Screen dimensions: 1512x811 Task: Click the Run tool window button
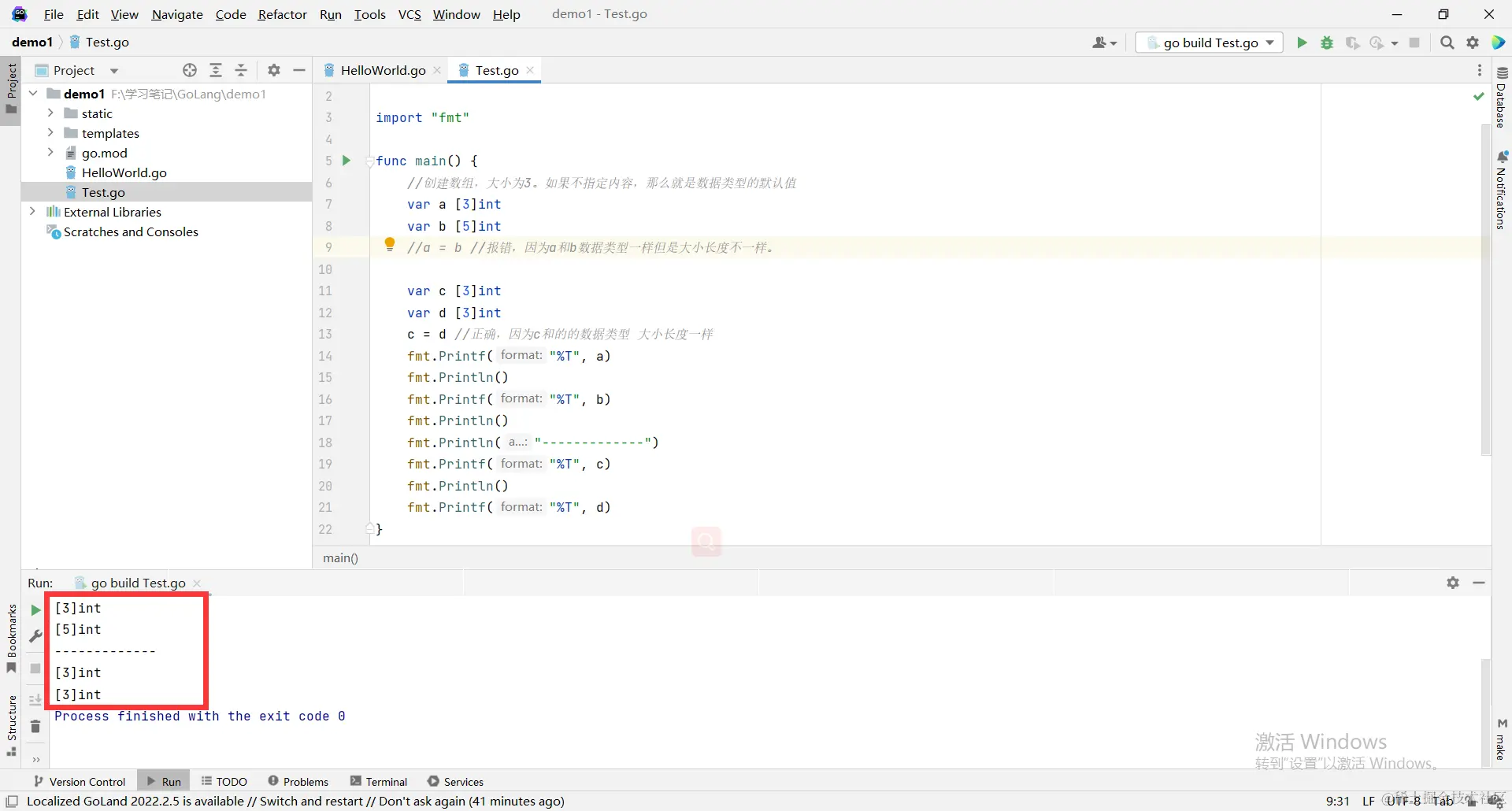(x=164, y=781)
